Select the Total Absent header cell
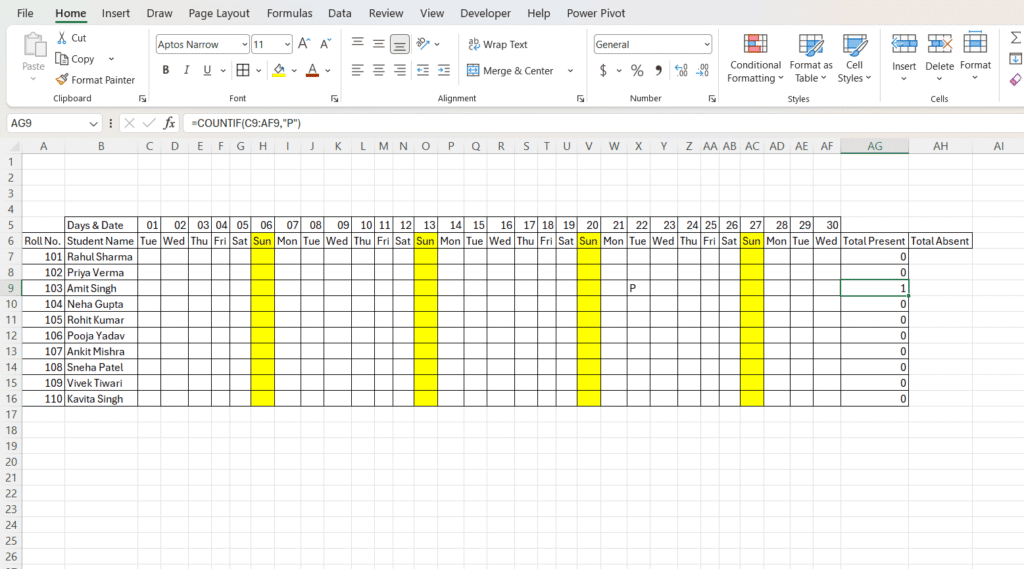Image resolution: width=1024 pixels, height=569 pixels. click(940, 241)
